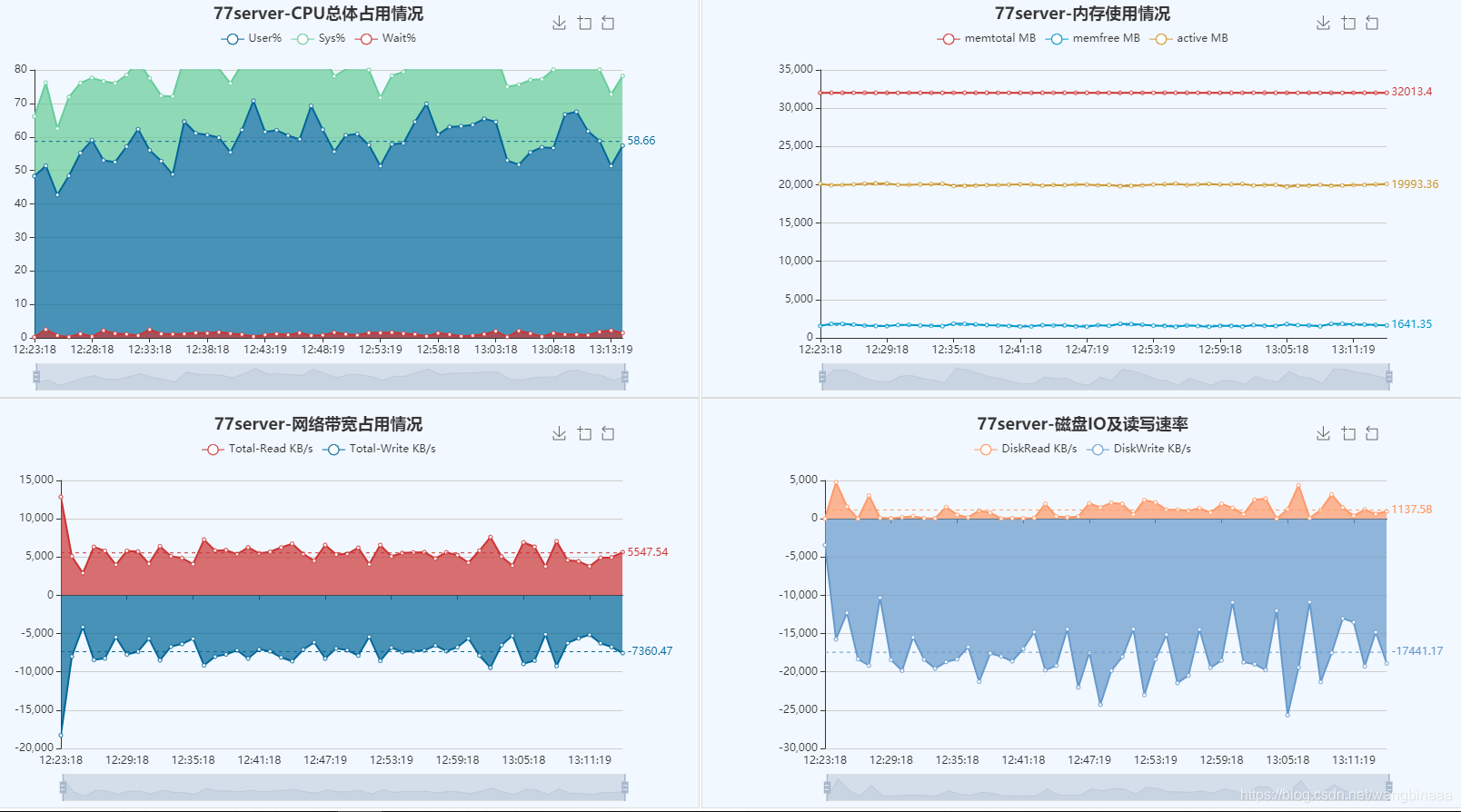Screen dimensions: 1461x812
Task: Click the 58.66 User% average label
Action: point(641,141)
